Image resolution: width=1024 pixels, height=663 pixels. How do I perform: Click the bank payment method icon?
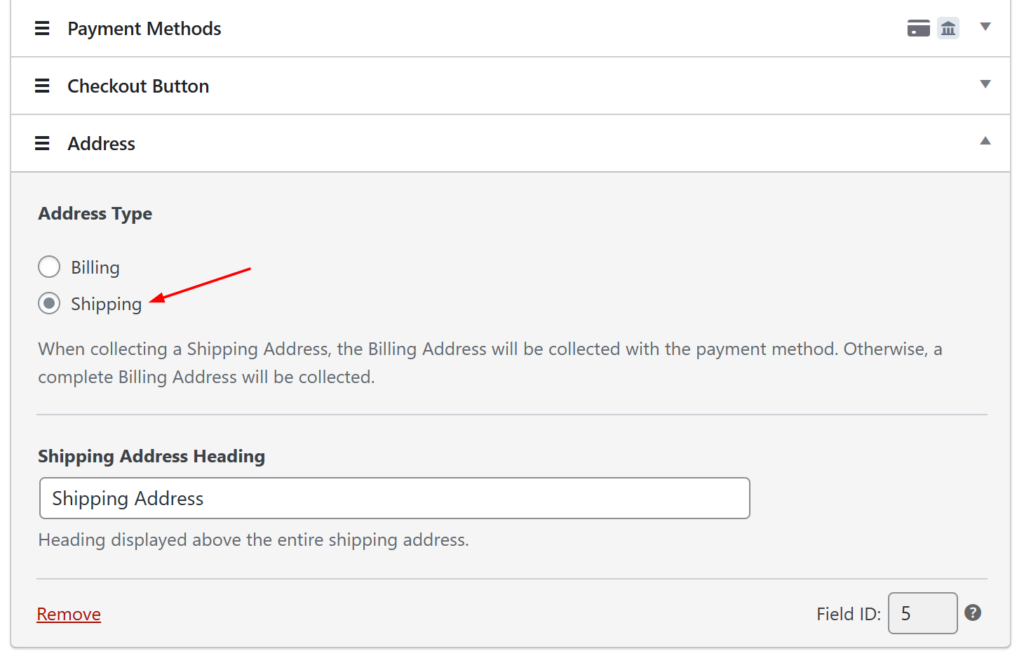[948, 28]
